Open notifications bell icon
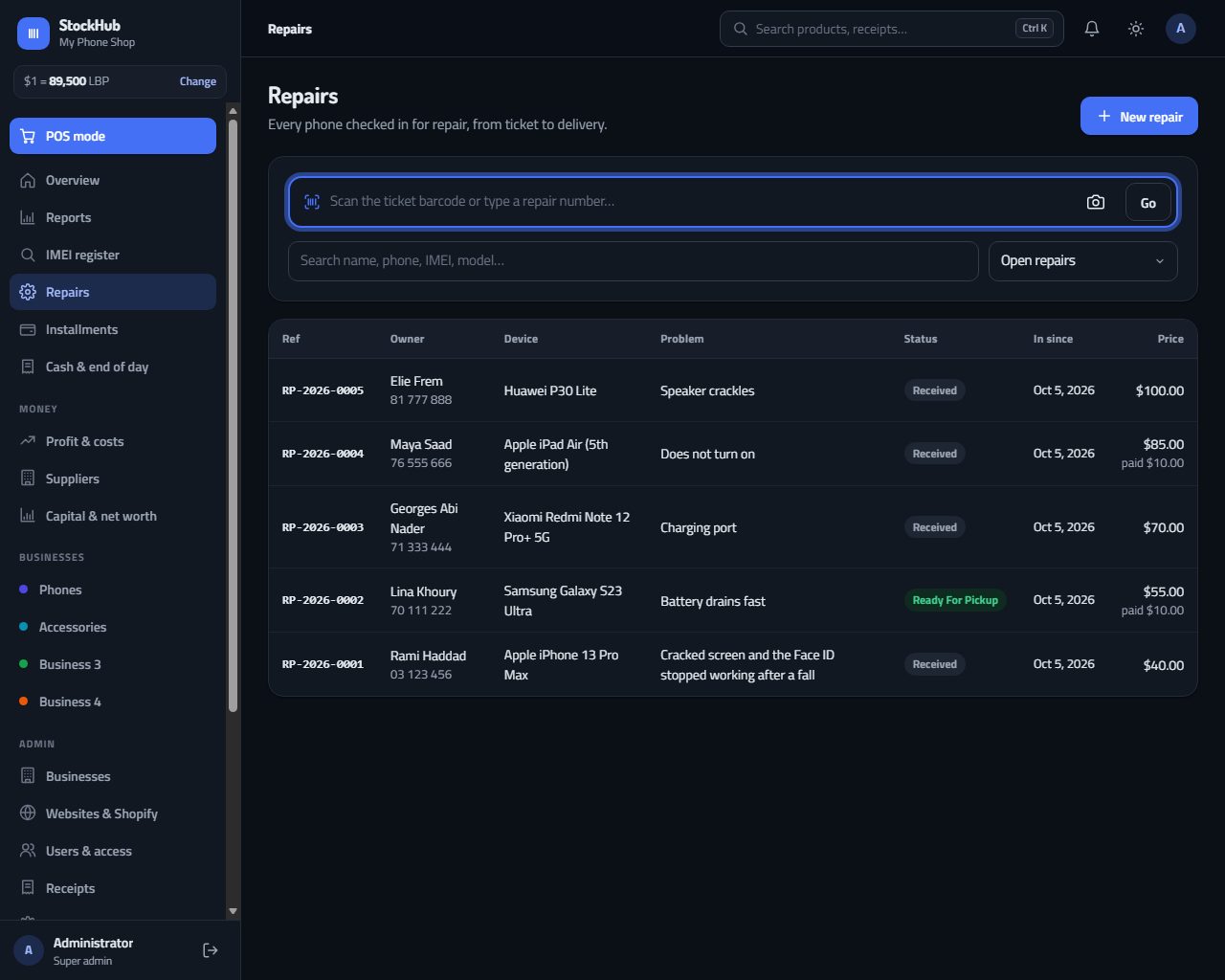The height and width of the screenshot is (980, 1225). [x=1091, y=29]
